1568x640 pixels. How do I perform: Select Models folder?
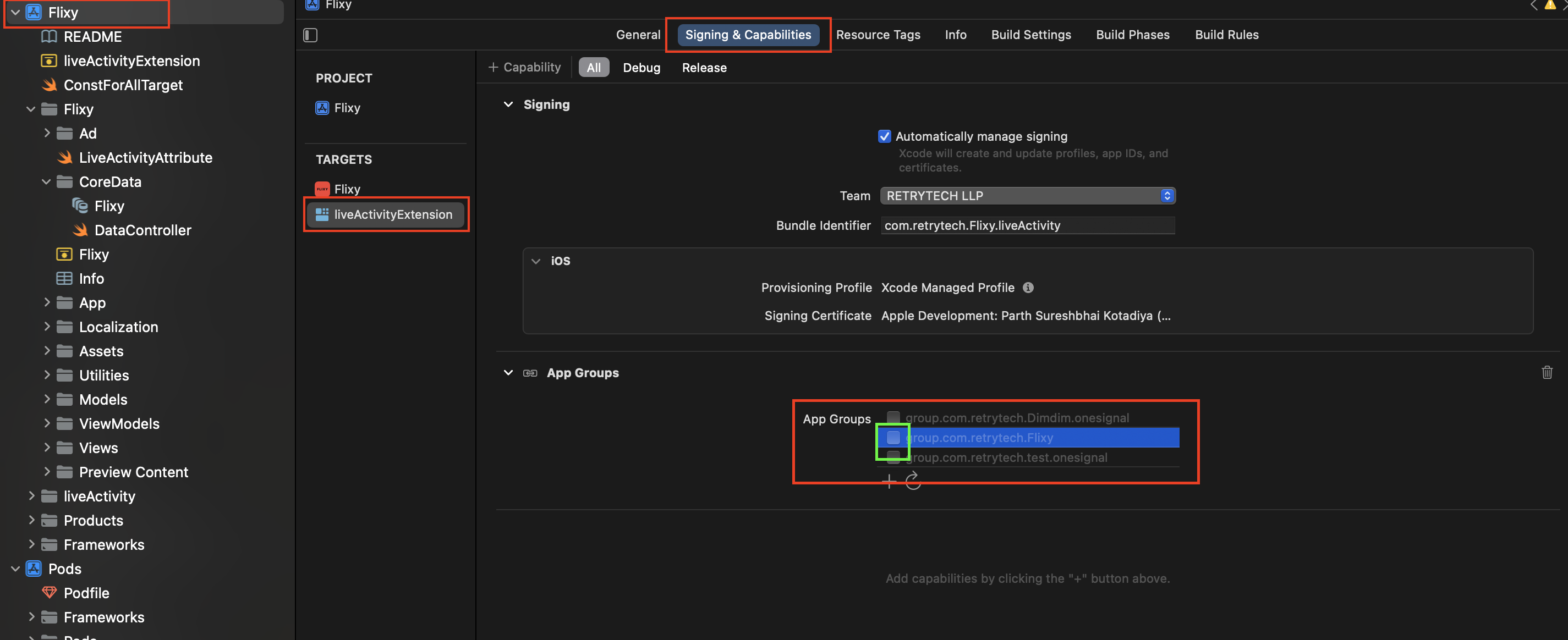(103, 400)
